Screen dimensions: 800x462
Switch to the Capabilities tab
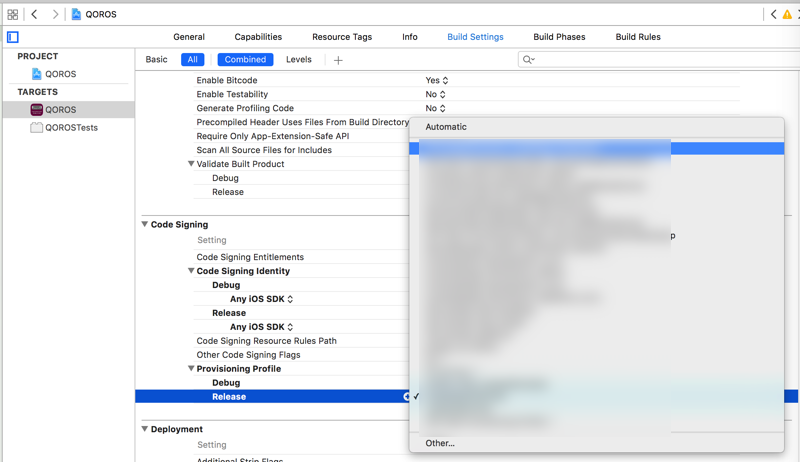pos(258,37)
